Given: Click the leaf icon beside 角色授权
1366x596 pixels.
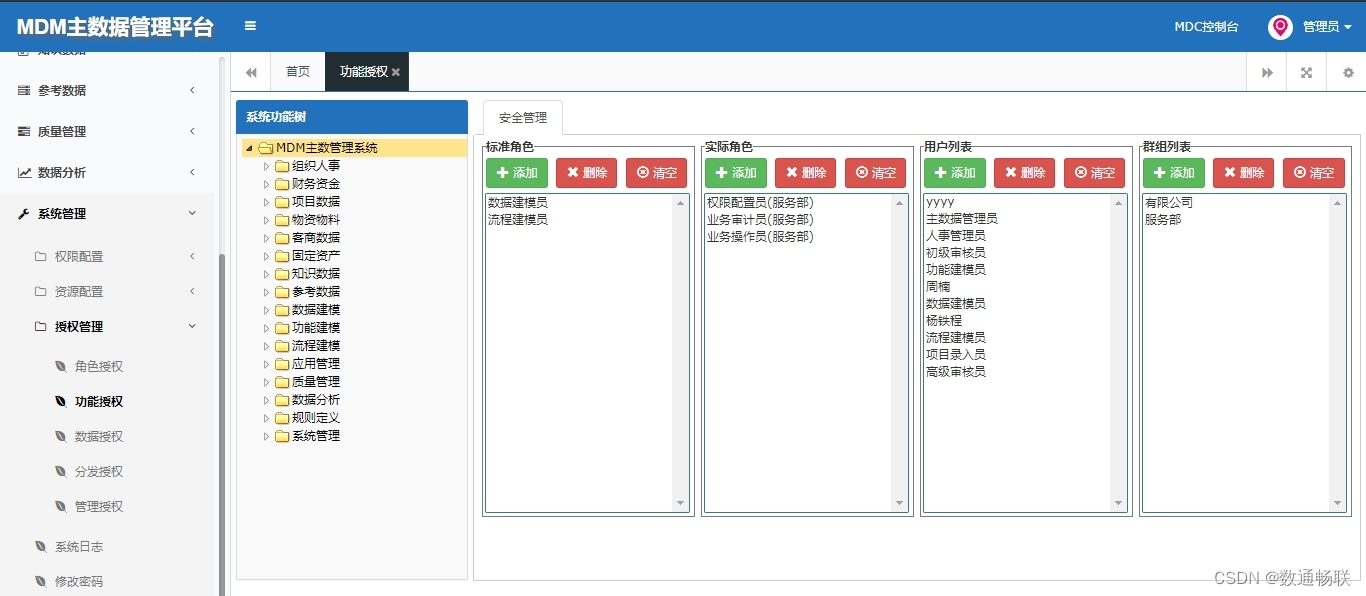Looking at the screenshot, I should click(61, 366).
